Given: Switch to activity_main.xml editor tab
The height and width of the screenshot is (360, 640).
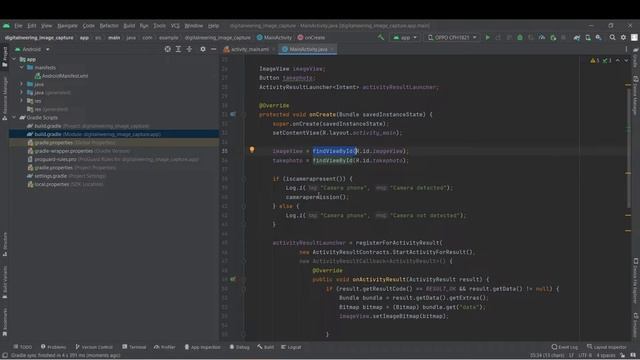Looking at the screenshot, I should coord(249,49).
